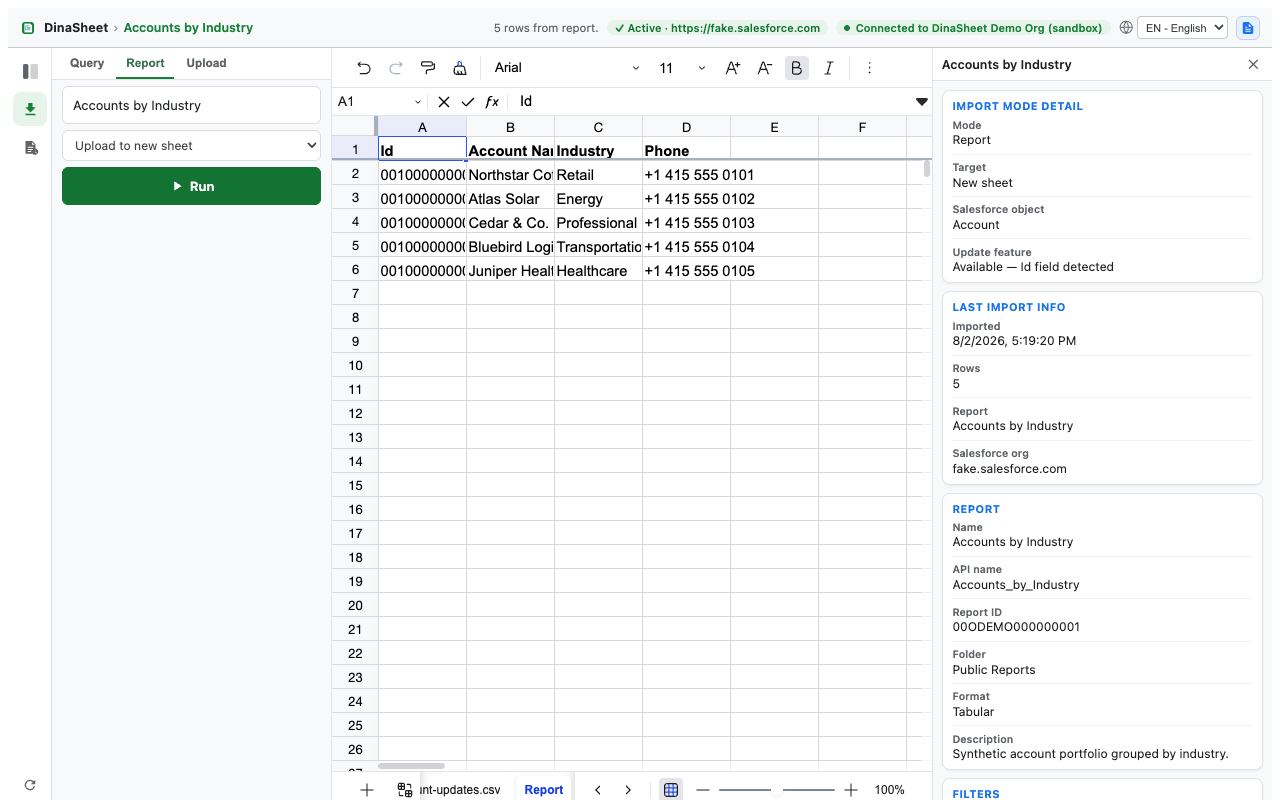Select the paint format roller icon
Viewport: 1280px width, 800px height.
428,68
